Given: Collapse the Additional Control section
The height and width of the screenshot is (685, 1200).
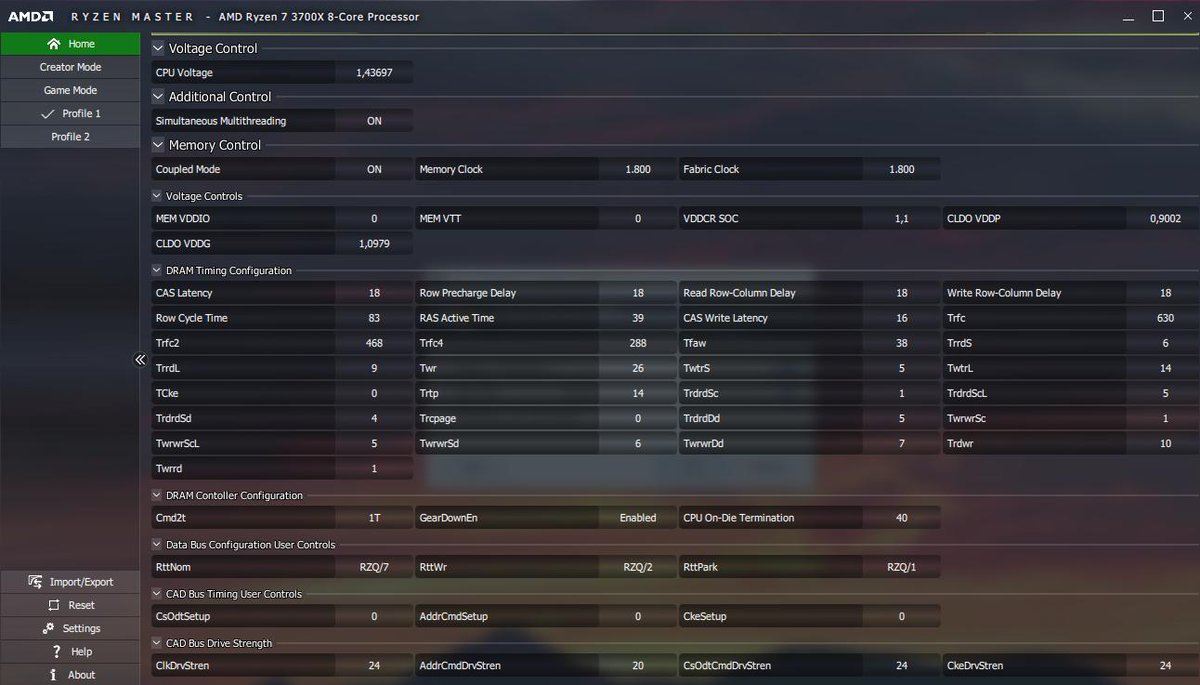Looking at the screenshot, I should pos(158,97).
